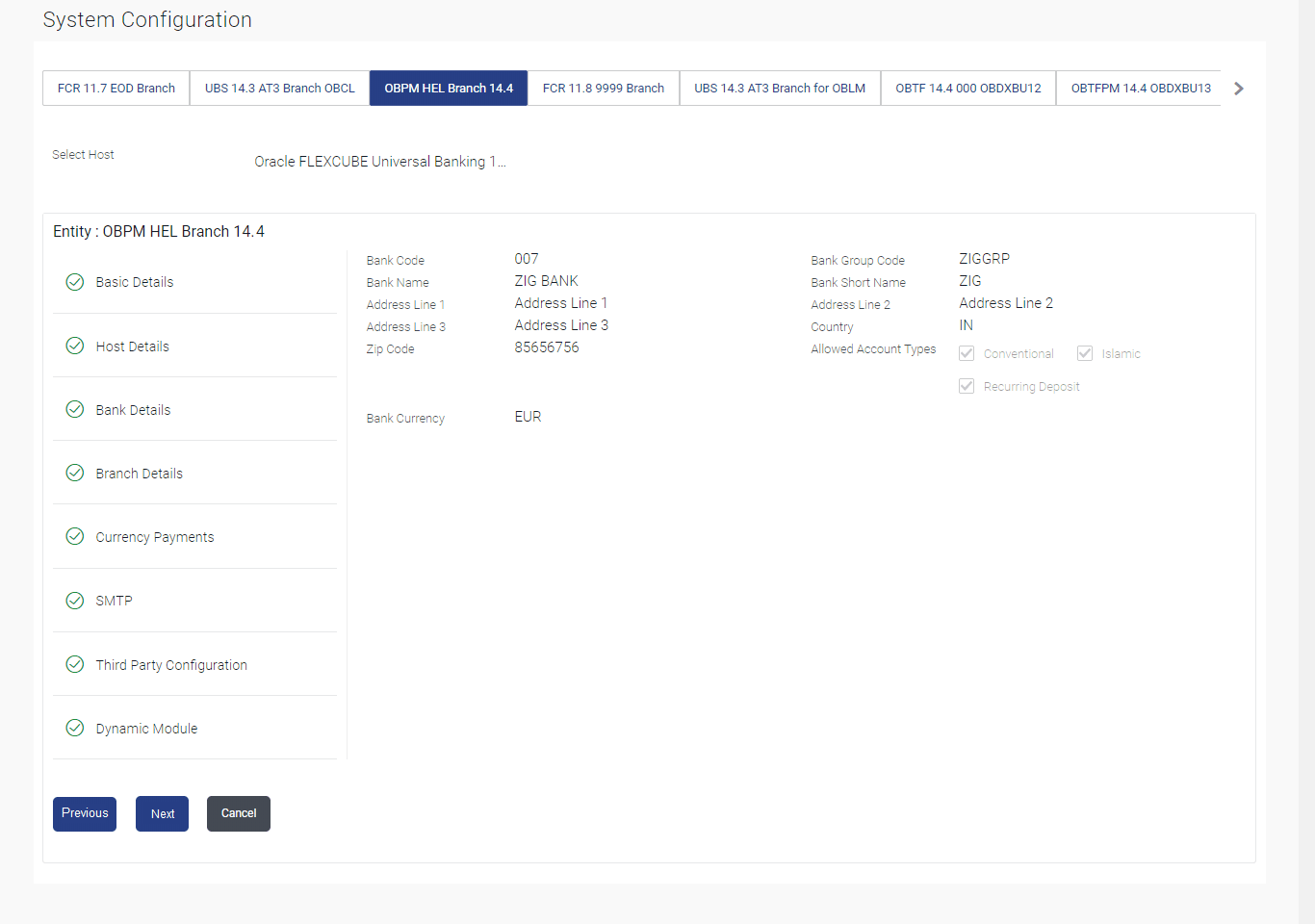This screenshot has width=1315, height=924.
Task: Switch to FCR 11.7 EOD Branch tab
Action: [x=116, y=89]
